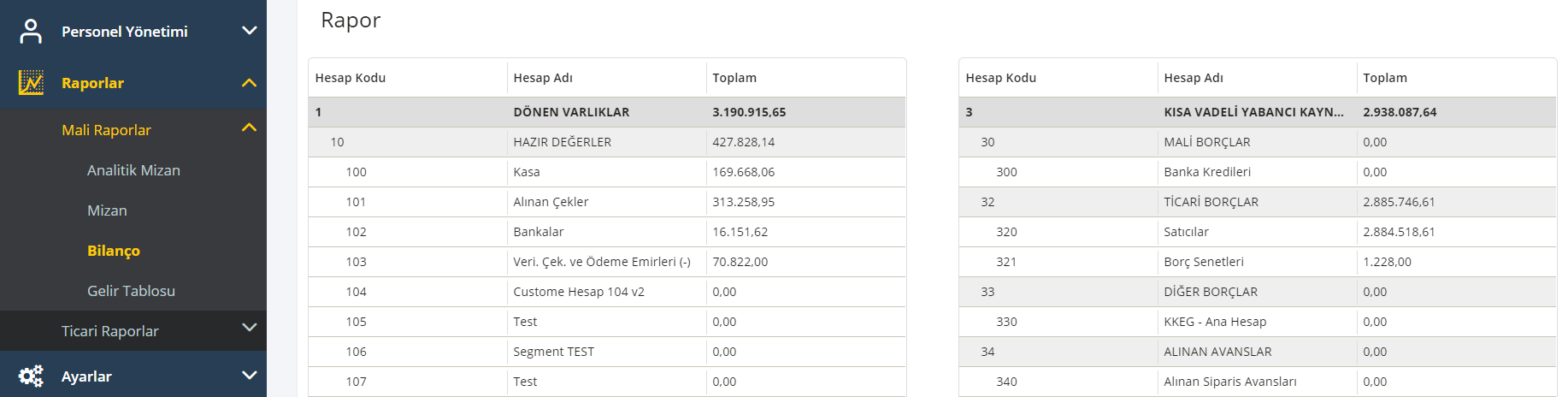Click the Mali Raporlar menu label
1568x397 pixels.
(x=106, y=130)
